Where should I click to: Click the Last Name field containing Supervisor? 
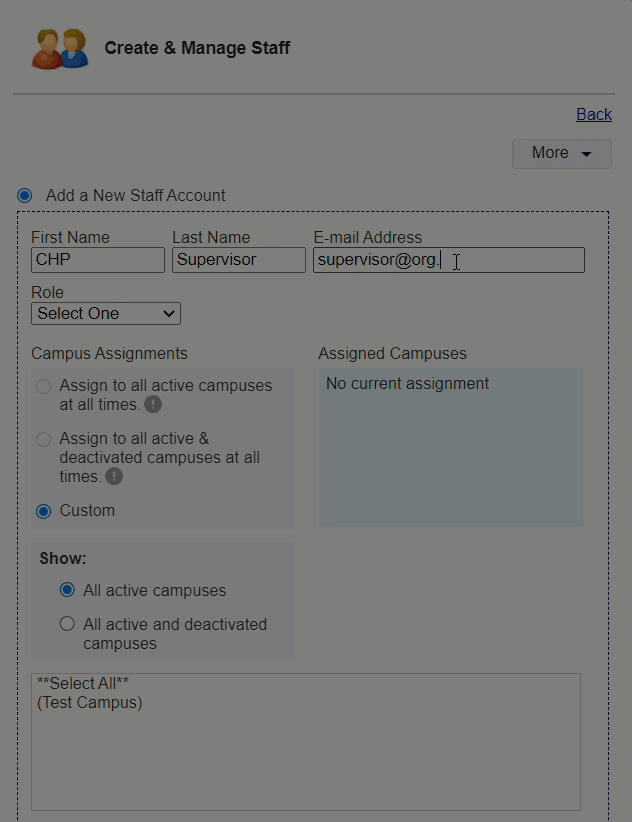pos(238,260)
